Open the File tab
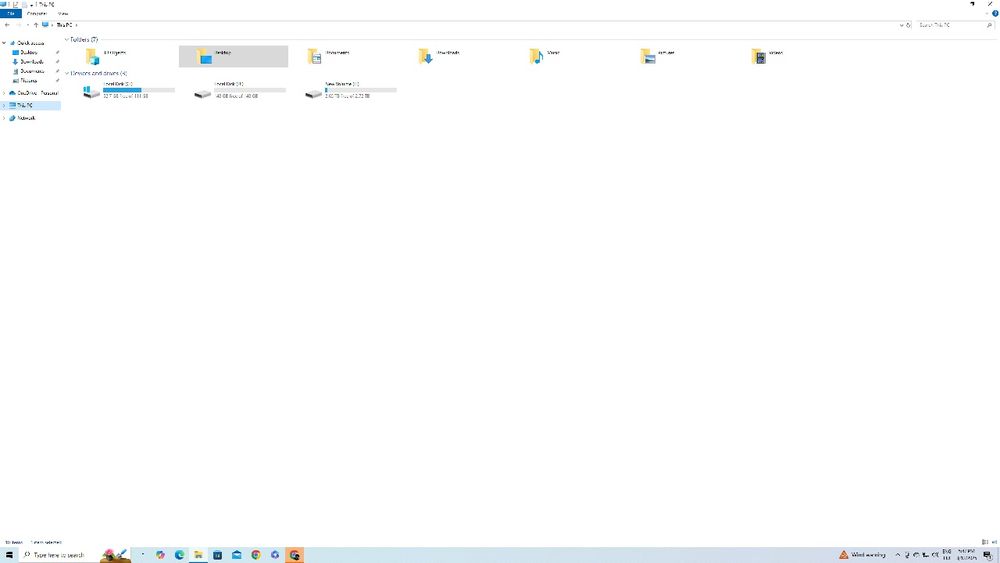Image resolution: width=1000 pixels, height=563 pixels. pyautogui.click(x=11, y=13)
